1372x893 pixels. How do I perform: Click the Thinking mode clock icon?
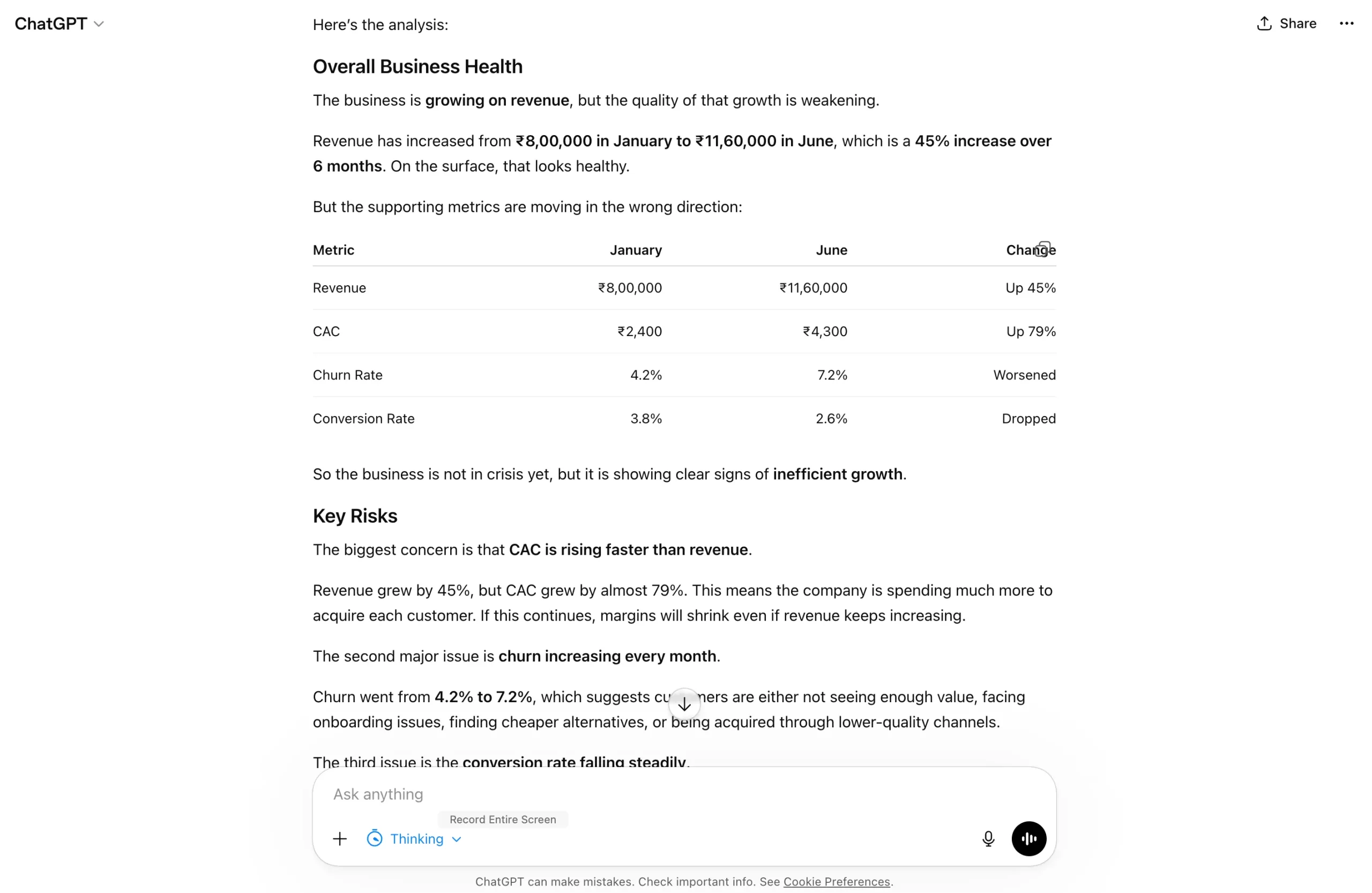point(374,839)
